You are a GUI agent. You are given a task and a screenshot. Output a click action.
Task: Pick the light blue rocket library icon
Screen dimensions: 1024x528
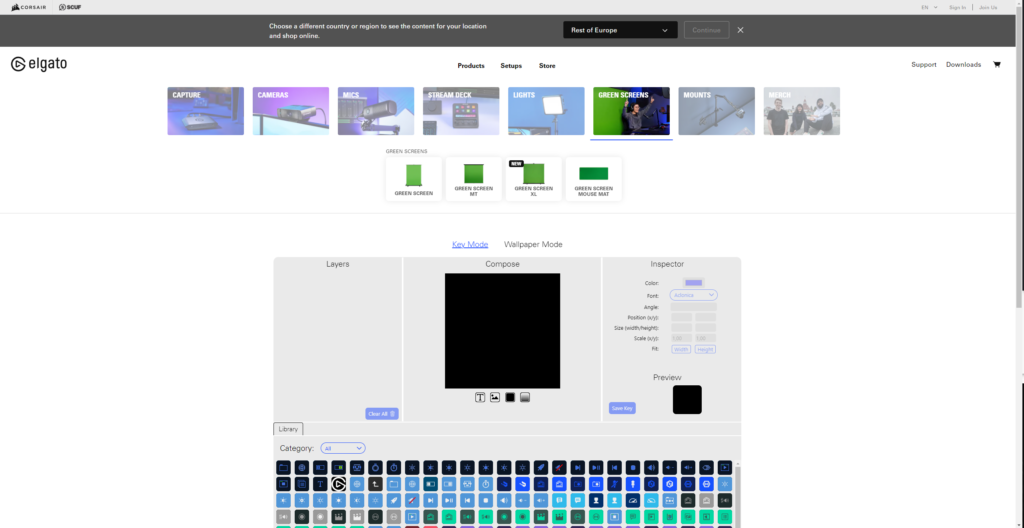coord(394,501)
